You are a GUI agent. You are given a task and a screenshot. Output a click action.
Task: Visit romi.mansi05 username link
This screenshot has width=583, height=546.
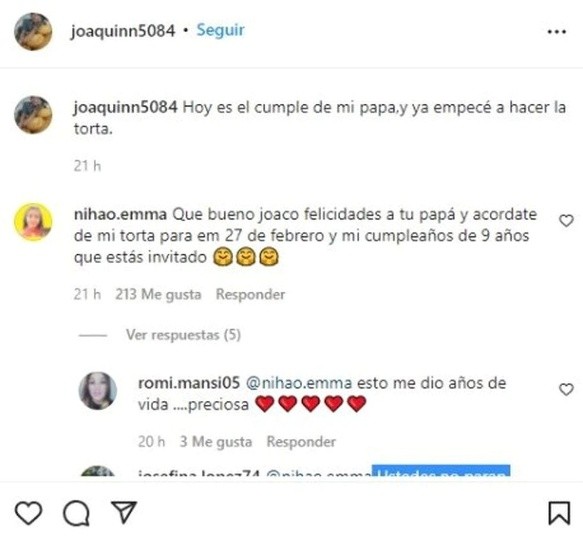(189, 383)
